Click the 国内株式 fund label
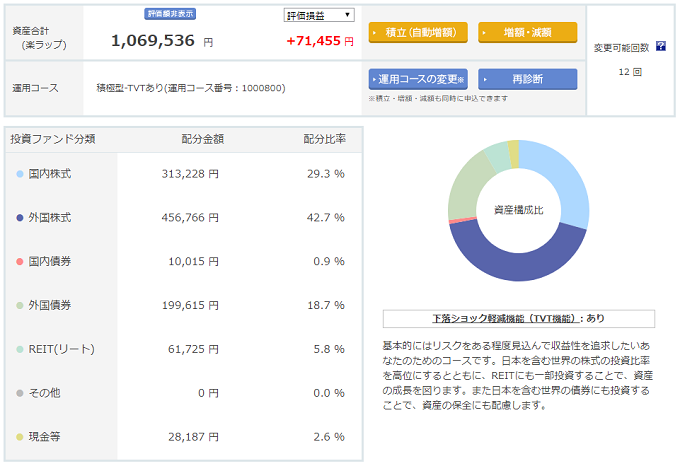 (x=49, y=174)
